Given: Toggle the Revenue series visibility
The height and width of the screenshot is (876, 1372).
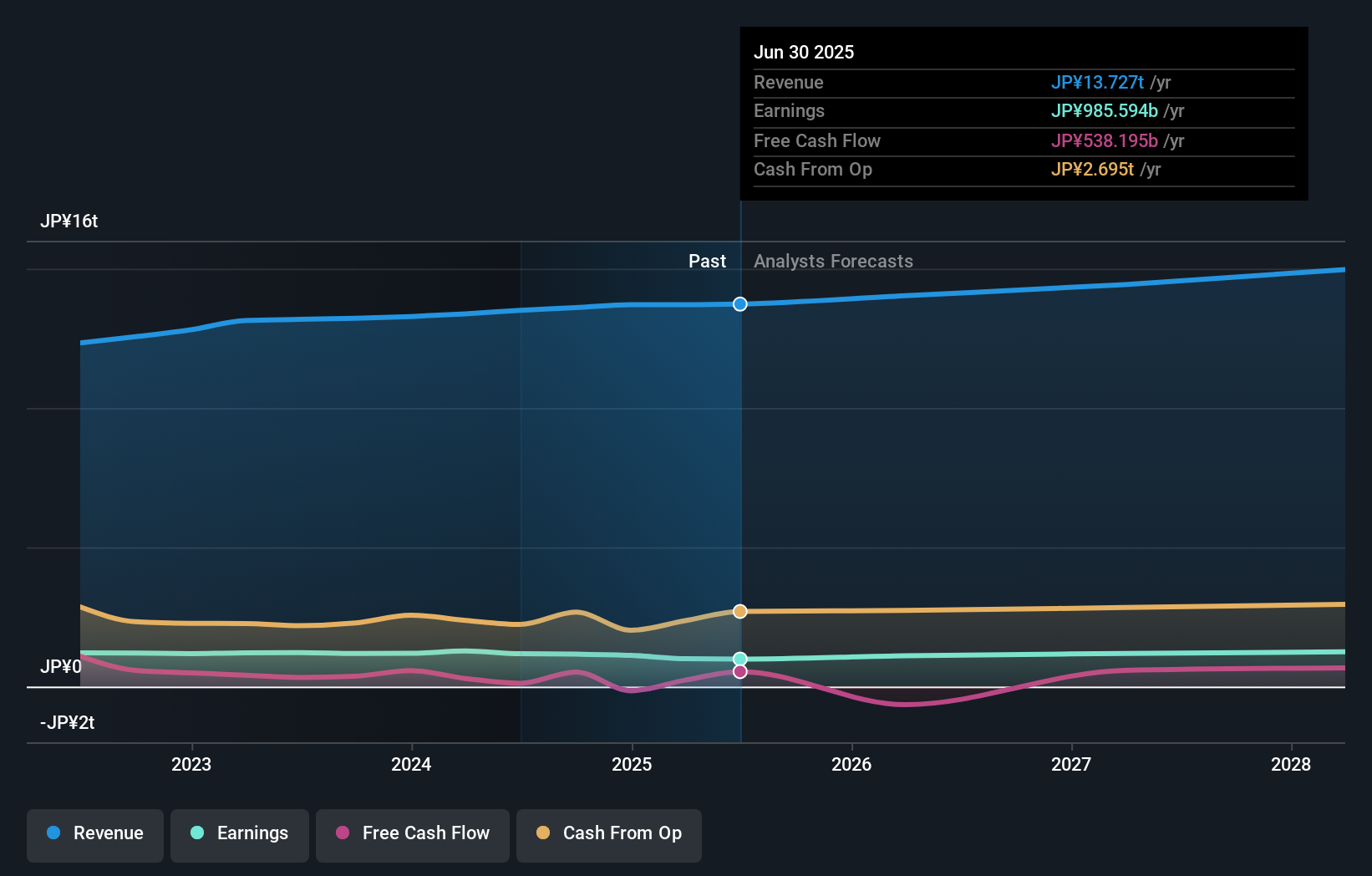Looking at the screenshot, I should click(94, 833).
